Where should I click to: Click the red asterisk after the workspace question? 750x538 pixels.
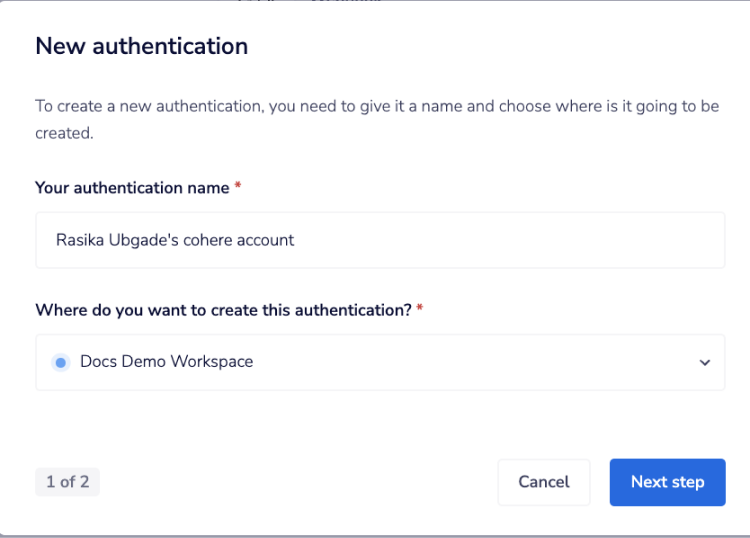(x=420, y=309)
